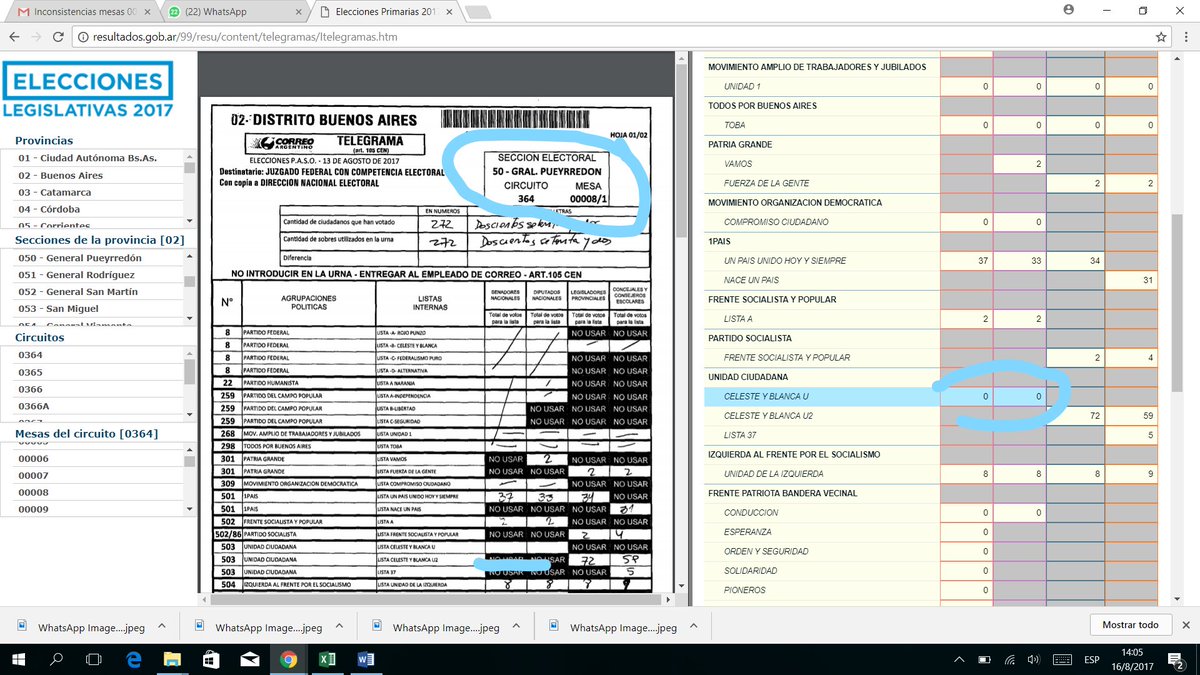
Task: Click Mostrar todo in downloads bar
Action: point(1130,625)
